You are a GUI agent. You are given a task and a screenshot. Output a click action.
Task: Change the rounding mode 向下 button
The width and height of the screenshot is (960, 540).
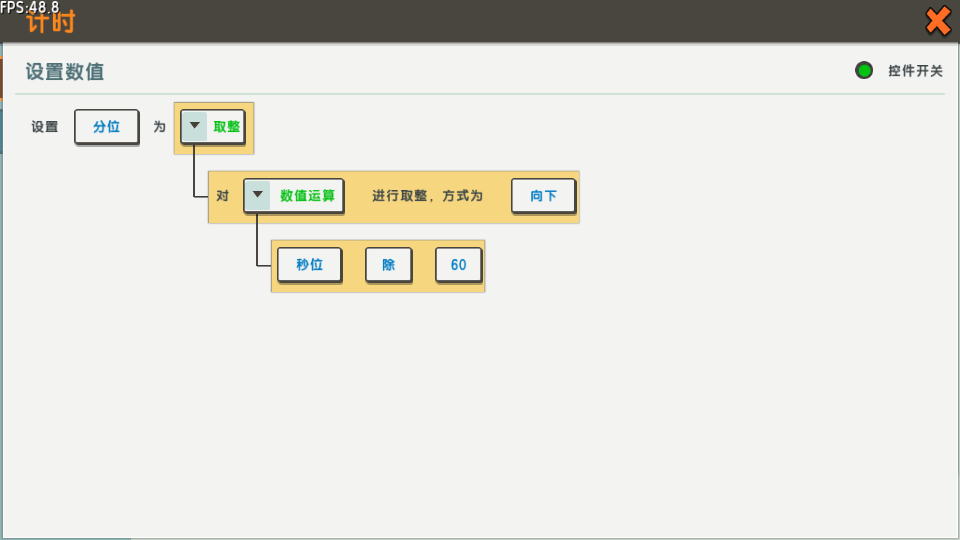pyautogui.click(x=544, y=196)
